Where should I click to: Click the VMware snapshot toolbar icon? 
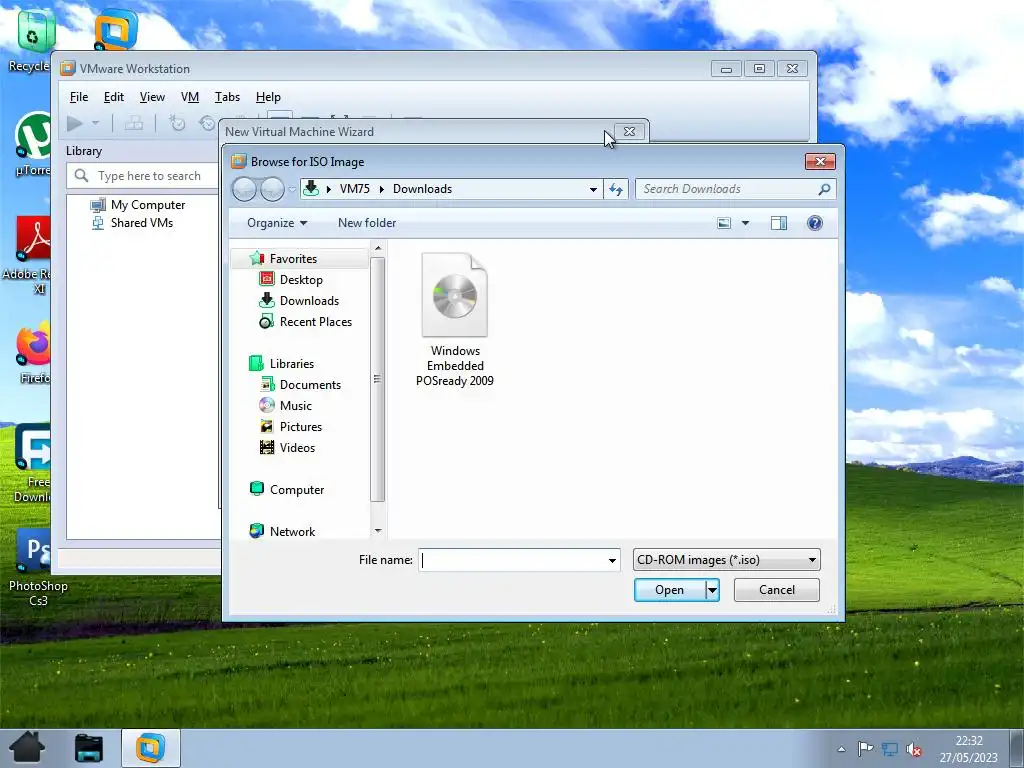(177, 123)
